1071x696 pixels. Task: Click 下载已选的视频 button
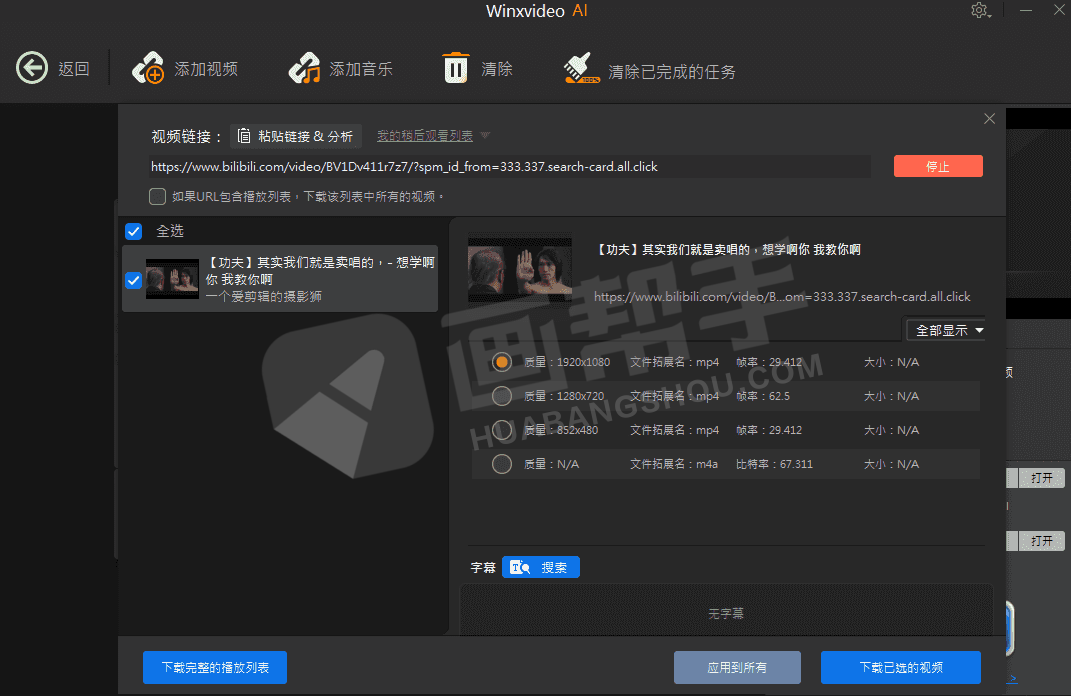click(901, 667)
